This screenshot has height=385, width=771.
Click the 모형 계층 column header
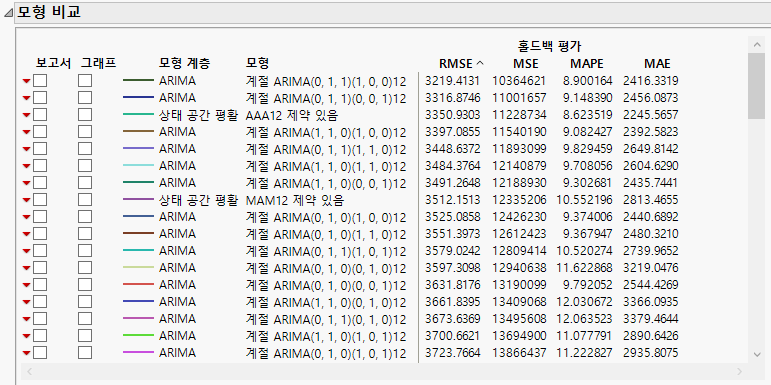click(184, 63)
